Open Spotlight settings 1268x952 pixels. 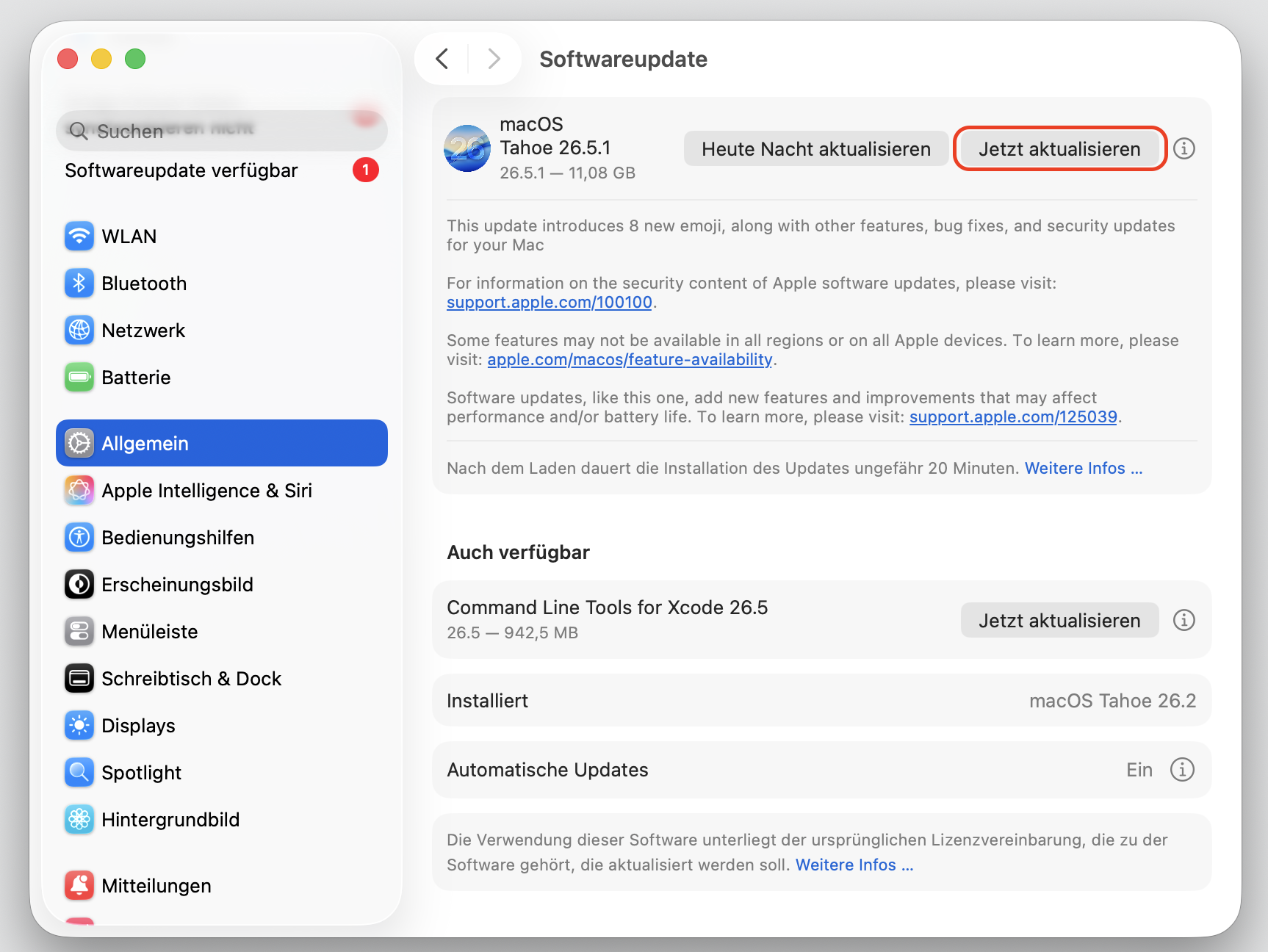pyautogui.click(x=222, y=773)
